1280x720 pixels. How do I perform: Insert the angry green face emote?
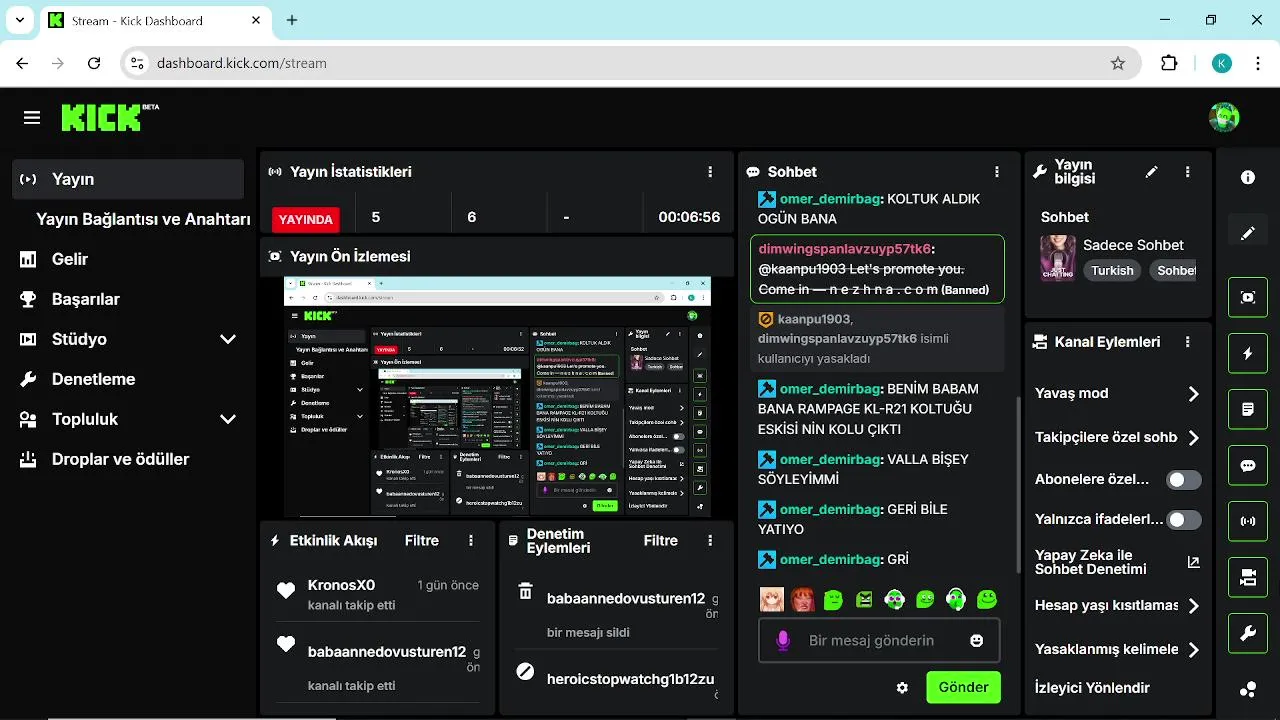(864, 599)
